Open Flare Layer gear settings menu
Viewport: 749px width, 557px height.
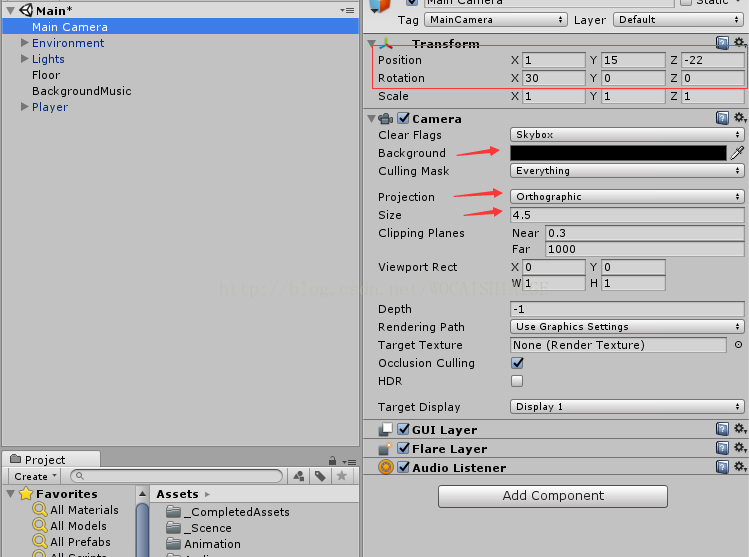click(x=739, y=448)
